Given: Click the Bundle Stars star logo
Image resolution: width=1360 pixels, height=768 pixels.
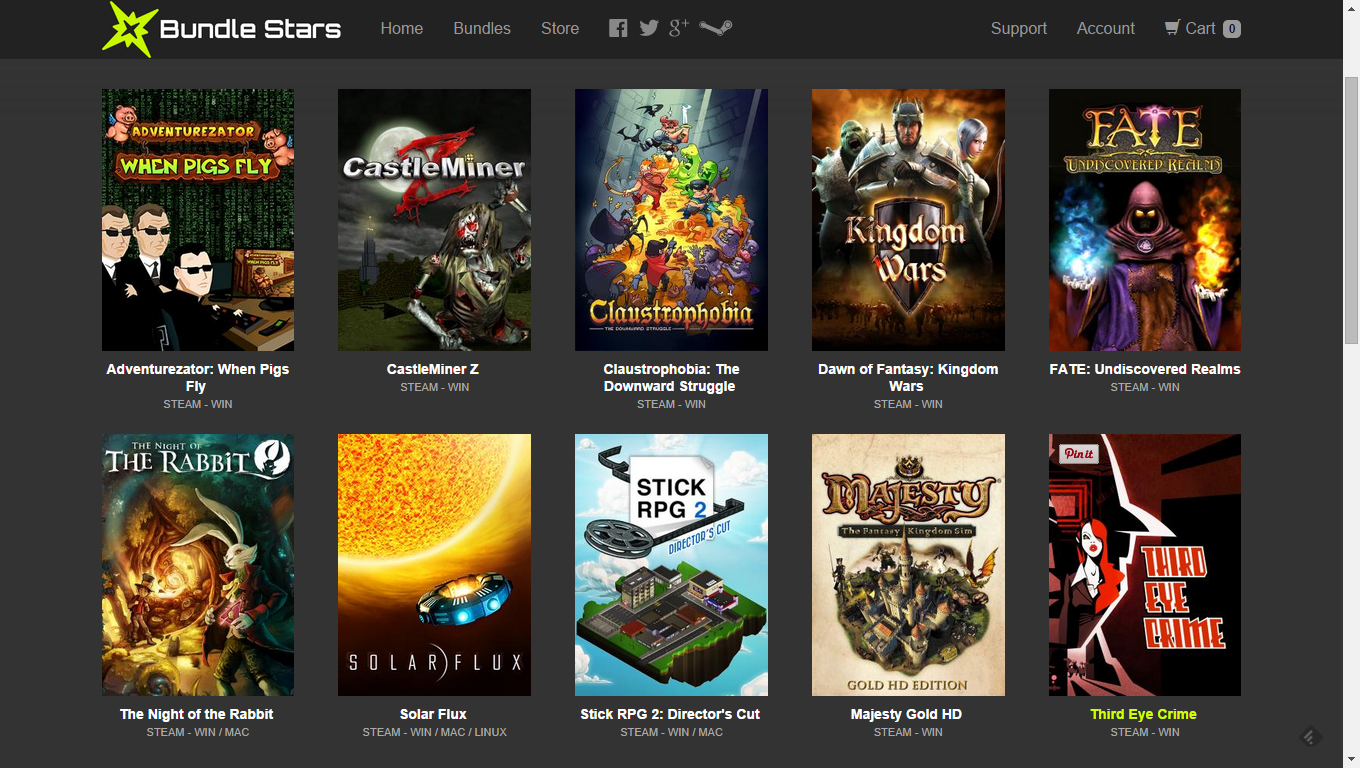Looking at the screenshot, I should (128, 29).
